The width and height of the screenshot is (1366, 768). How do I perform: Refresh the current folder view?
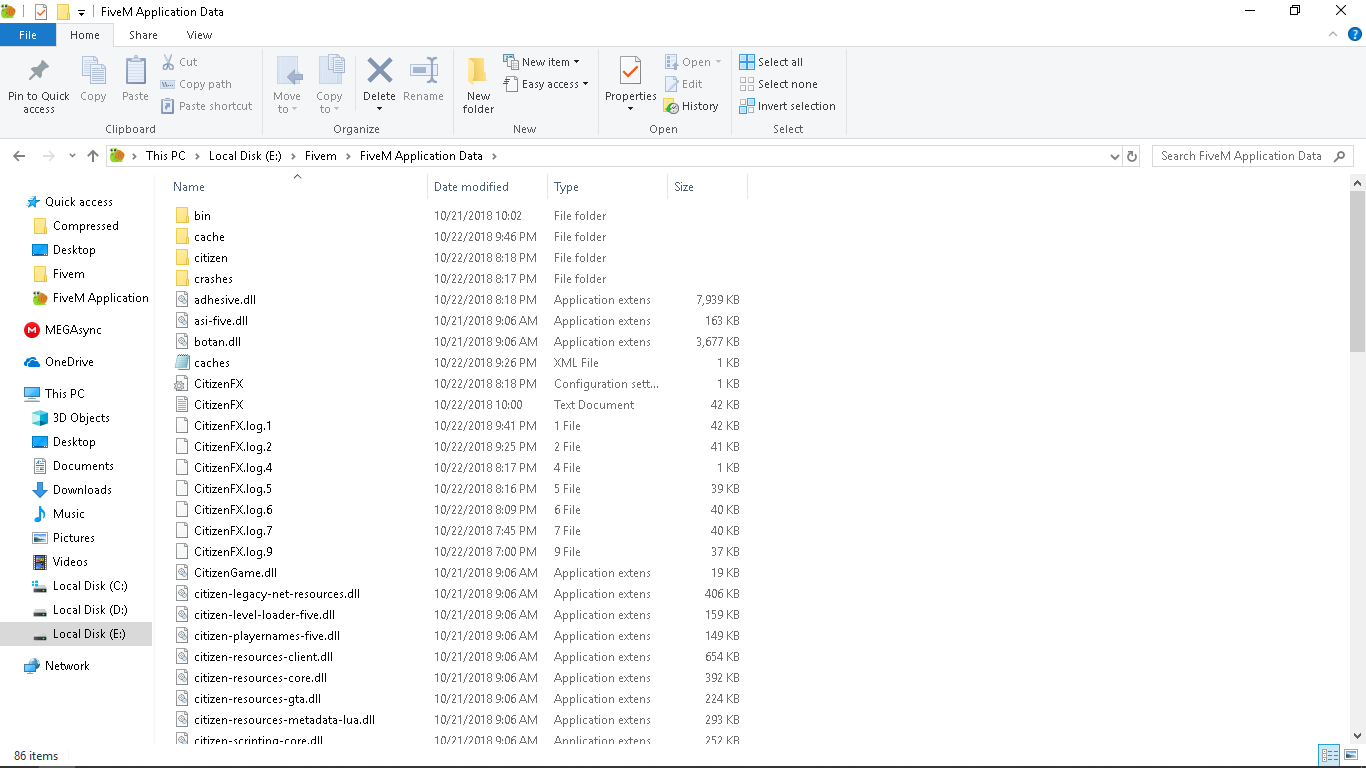(1132, 156)
